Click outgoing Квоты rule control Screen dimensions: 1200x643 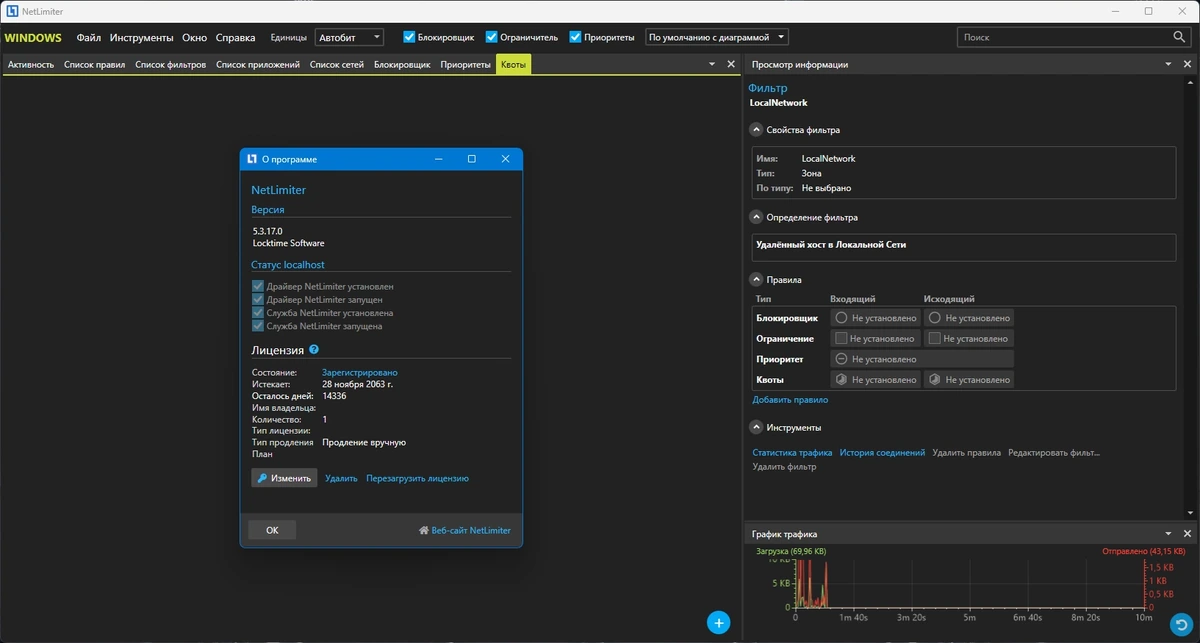click(x=968, y=380)
